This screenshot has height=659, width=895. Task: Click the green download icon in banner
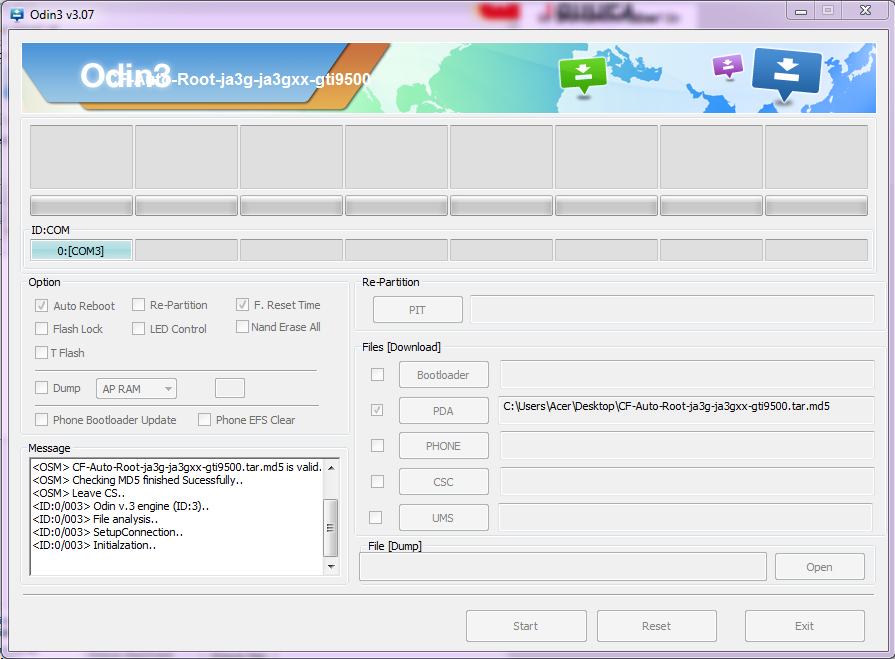[583, 75]
